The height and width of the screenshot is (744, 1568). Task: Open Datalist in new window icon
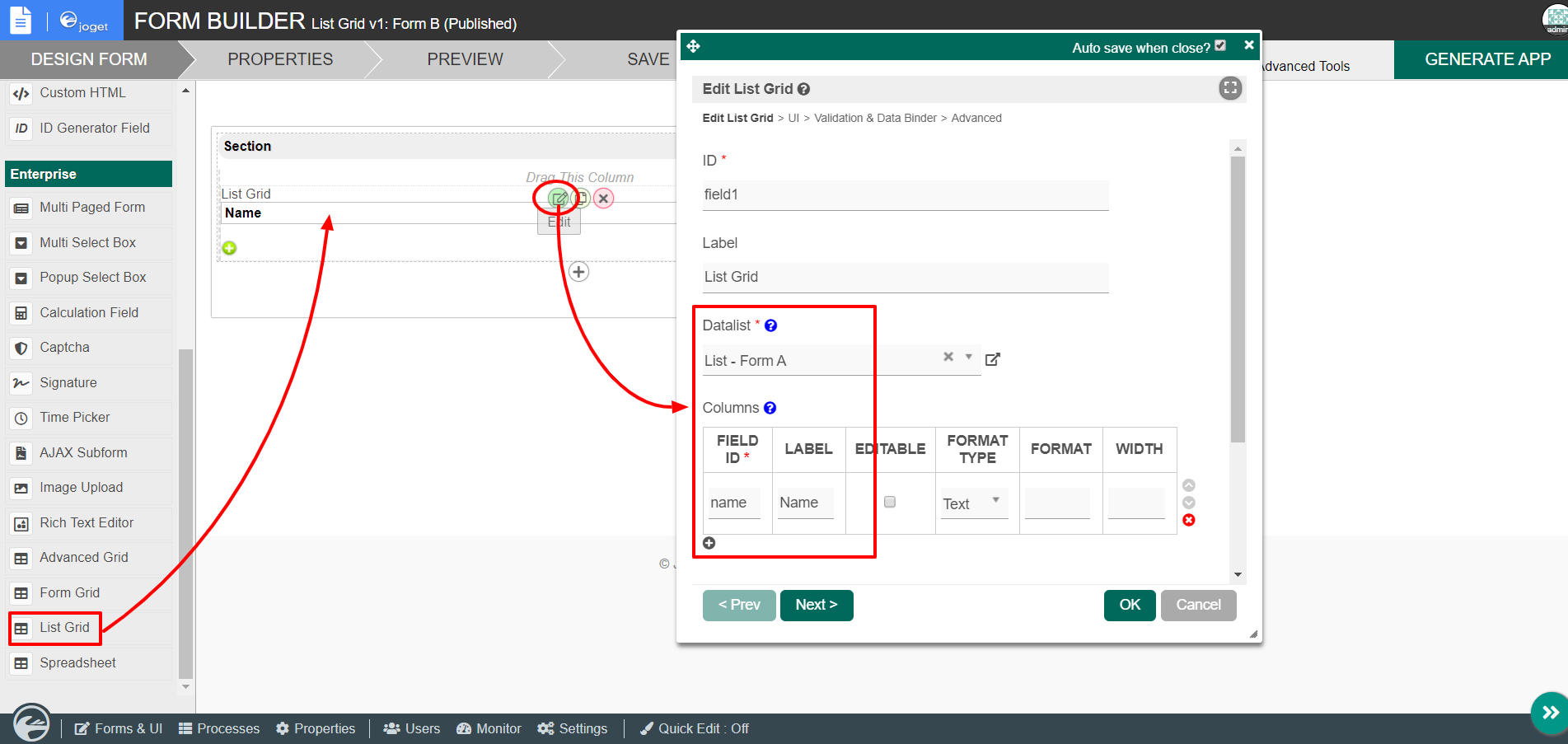tap(992, 359)
